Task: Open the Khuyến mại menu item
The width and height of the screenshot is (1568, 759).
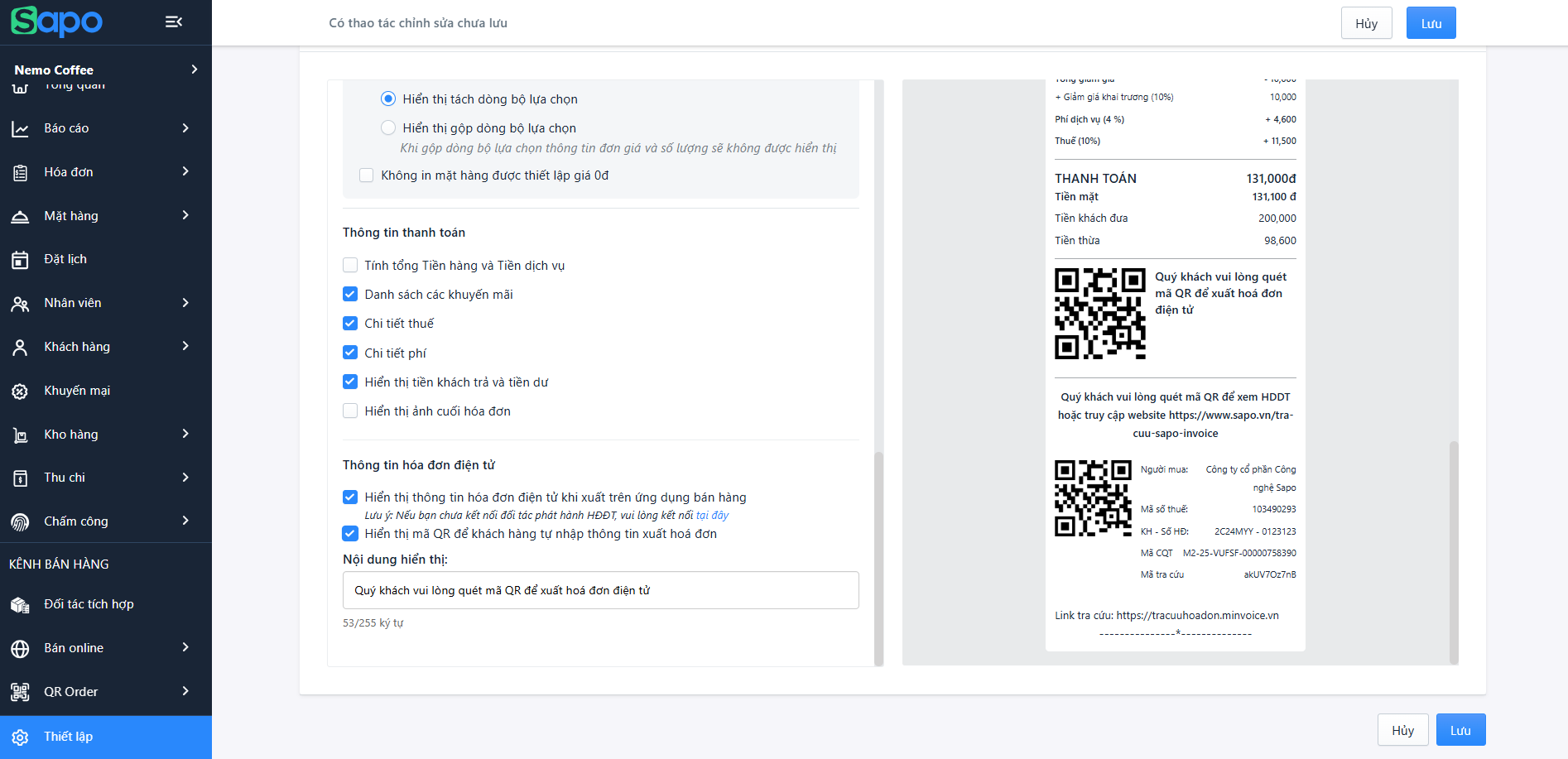Action: (x=106, y=391)
